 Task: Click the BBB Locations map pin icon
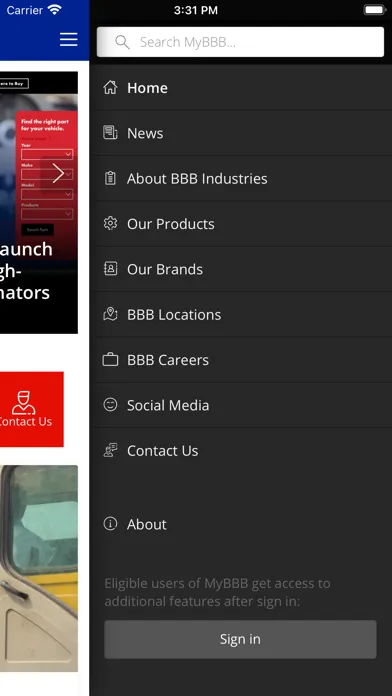110,314
